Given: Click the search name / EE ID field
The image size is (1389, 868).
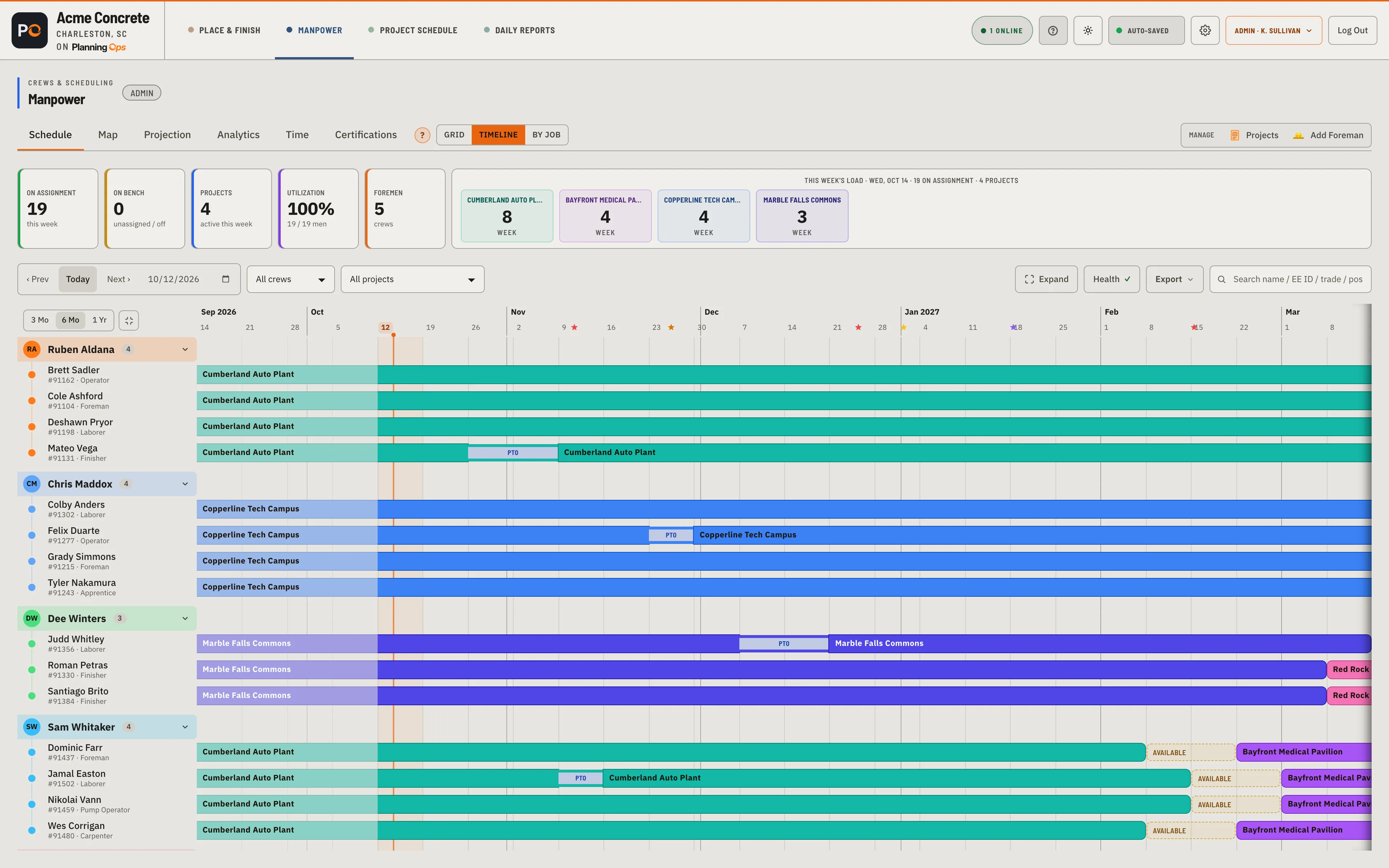Looking at the screenshot, I should coord(1290,279).
